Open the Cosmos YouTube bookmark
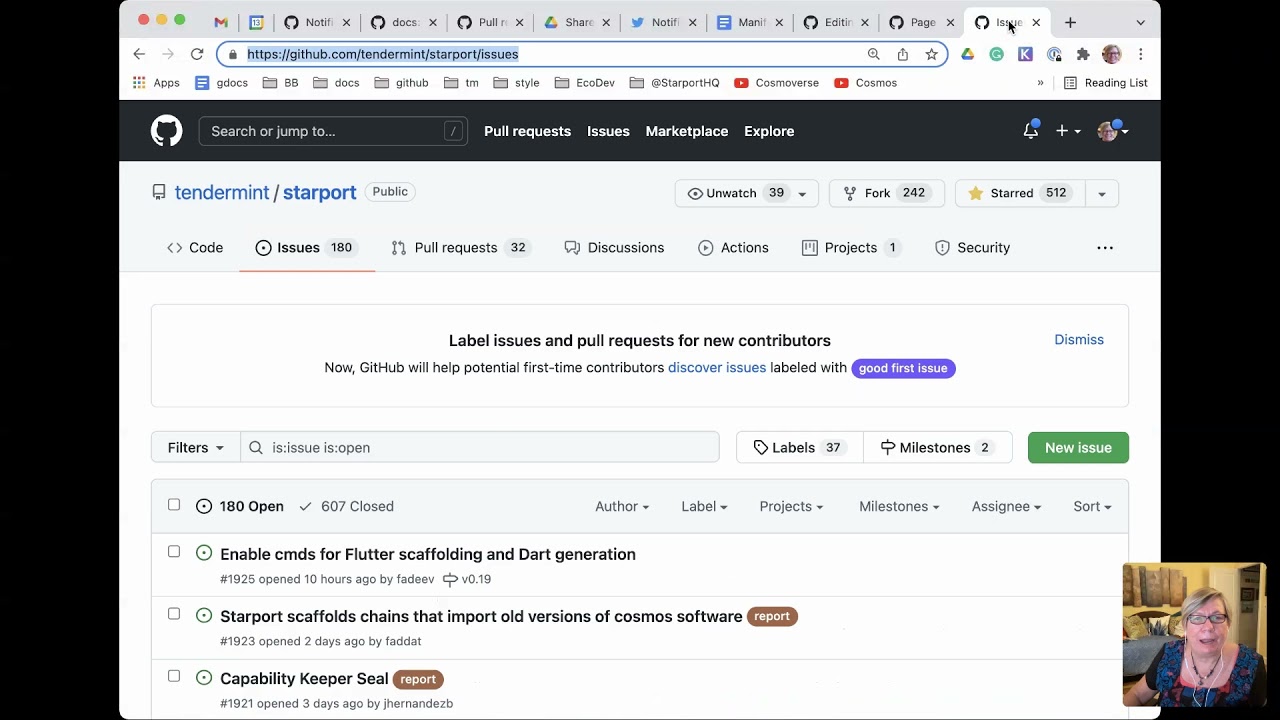Screen dimensions: 1280x720 [866, 83]
